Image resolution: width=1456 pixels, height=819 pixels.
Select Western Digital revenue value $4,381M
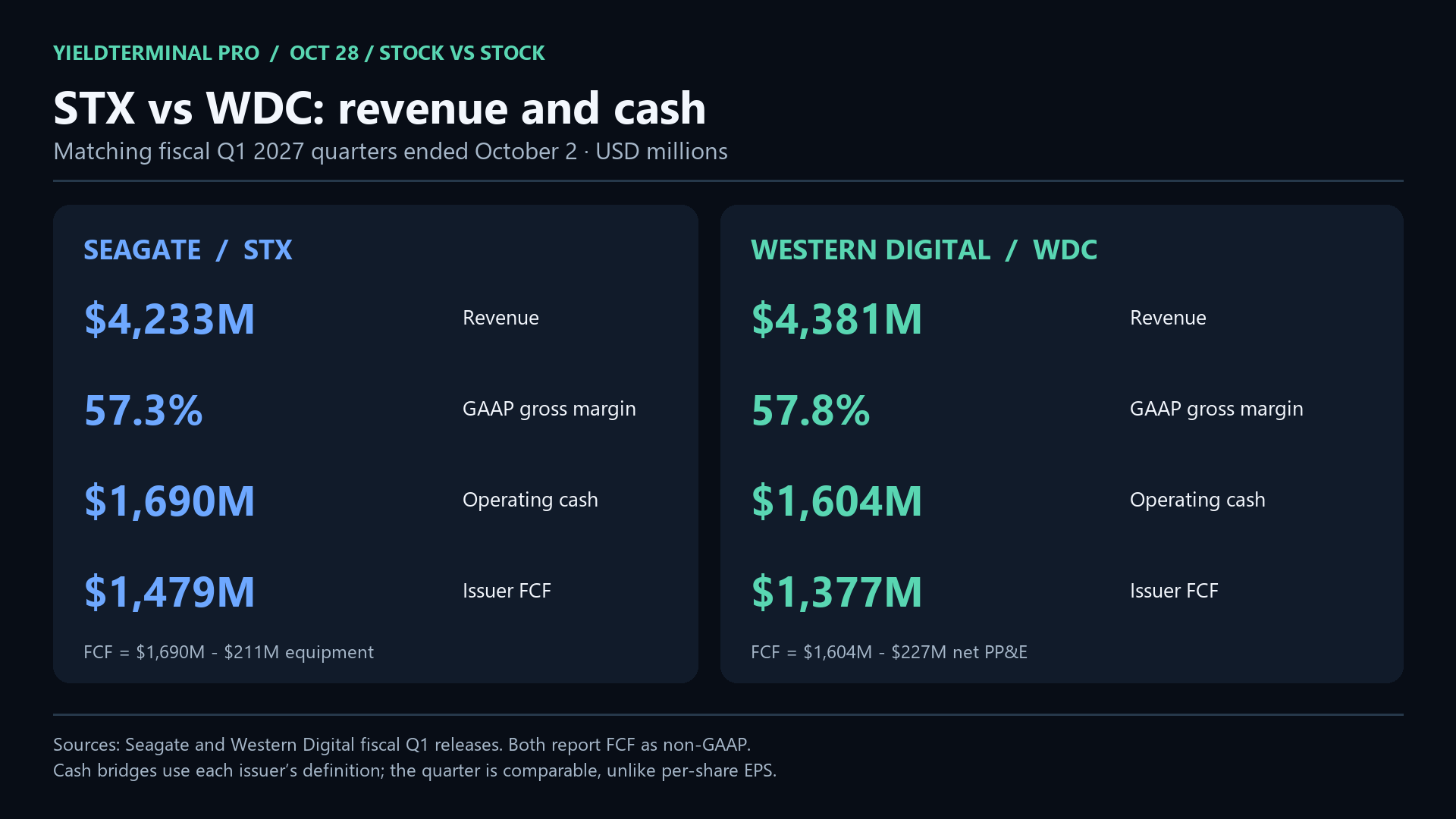(836, 319)
